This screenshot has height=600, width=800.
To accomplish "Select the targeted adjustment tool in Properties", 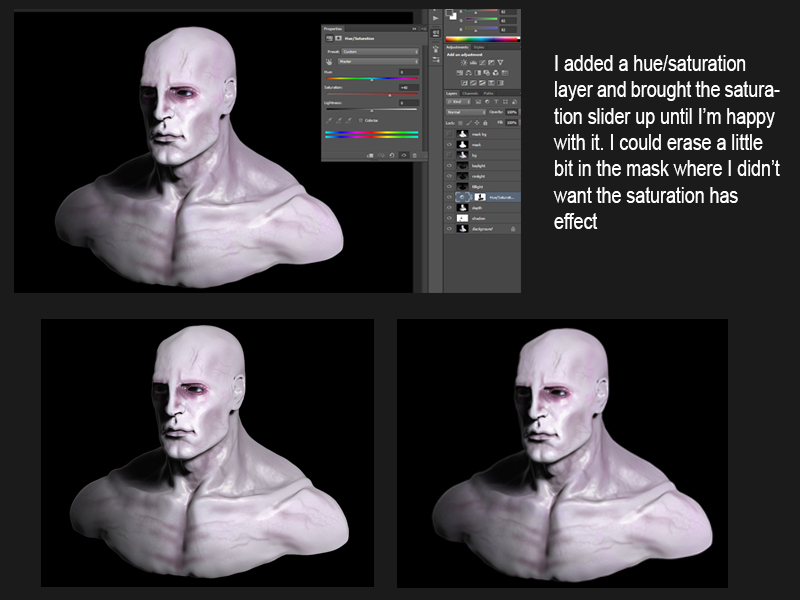I will tap(329, 62).
